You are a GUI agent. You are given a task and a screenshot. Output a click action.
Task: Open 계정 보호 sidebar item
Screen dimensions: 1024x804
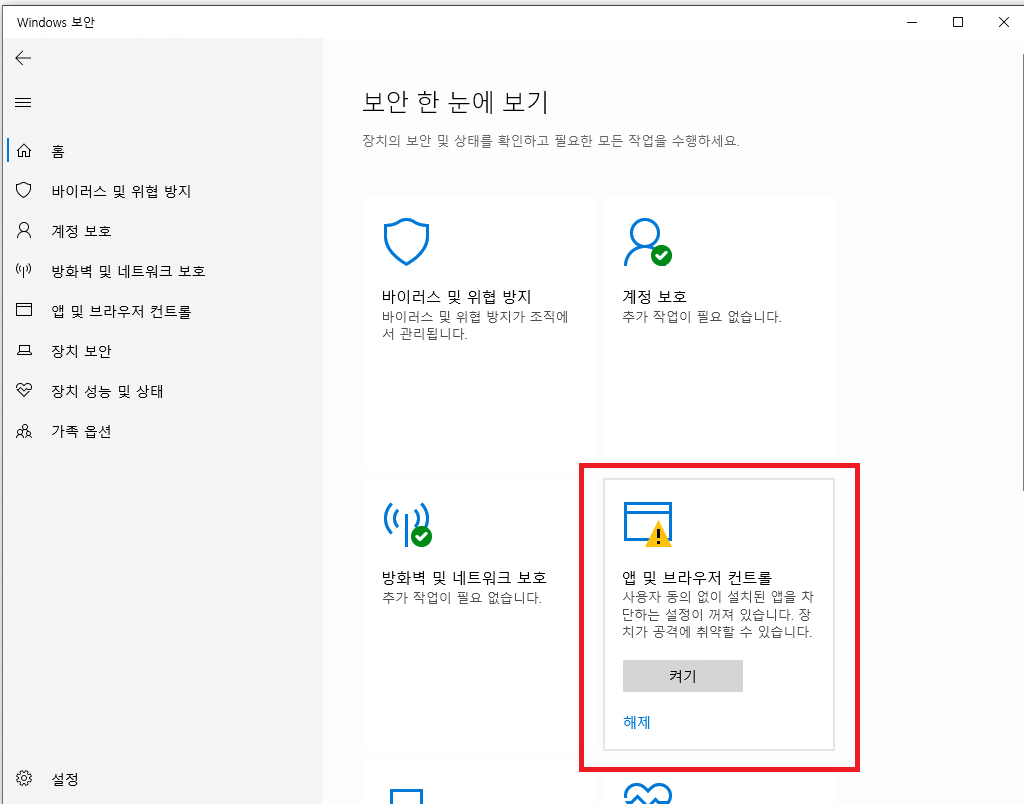[x=81, y=231]
